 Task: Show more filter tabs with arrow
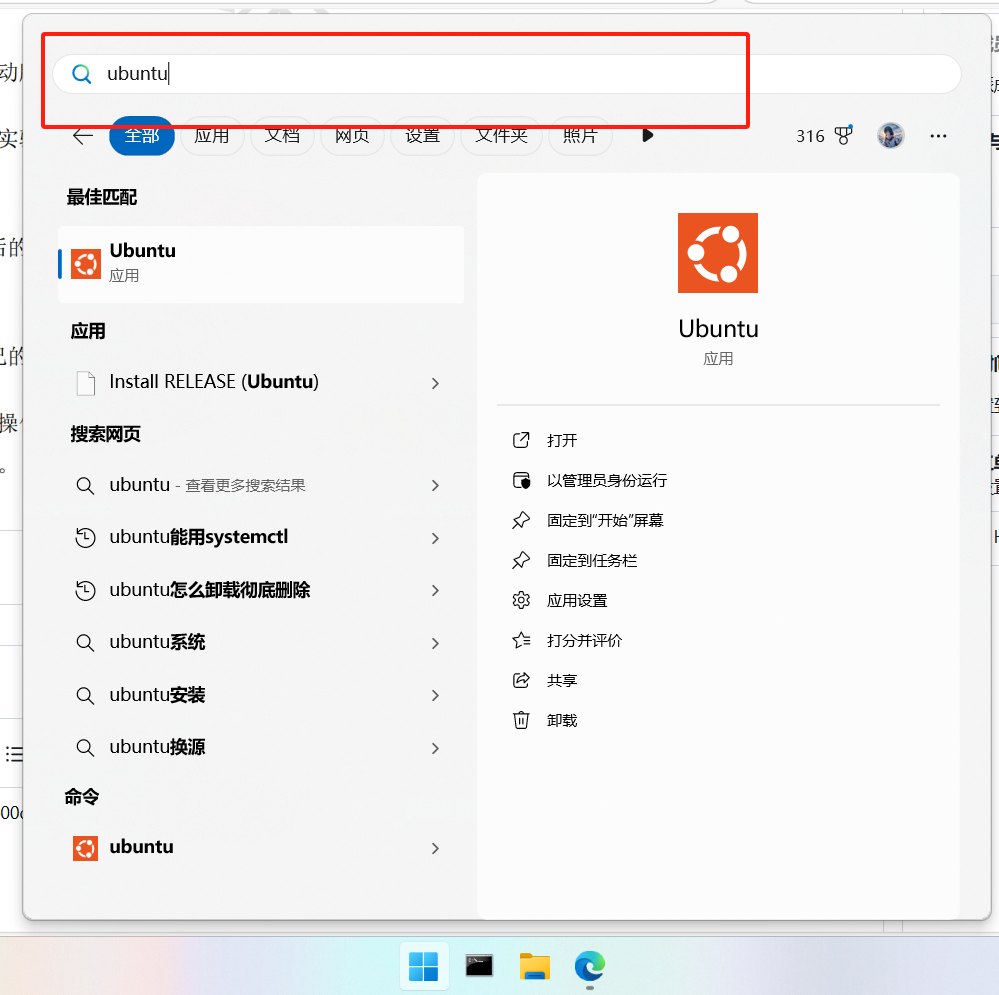(647, 135)
